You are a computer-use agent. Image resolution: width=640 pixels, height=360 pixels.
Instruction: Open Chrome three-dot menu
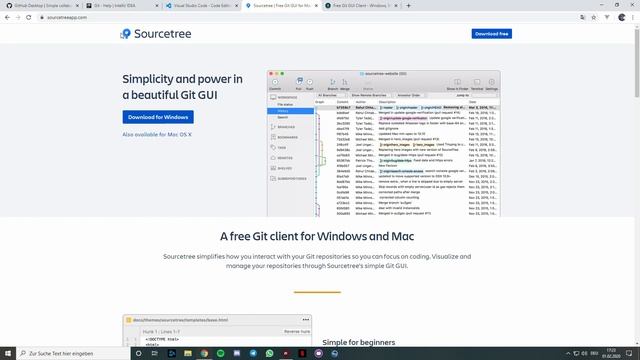click(x=633, y=18)
